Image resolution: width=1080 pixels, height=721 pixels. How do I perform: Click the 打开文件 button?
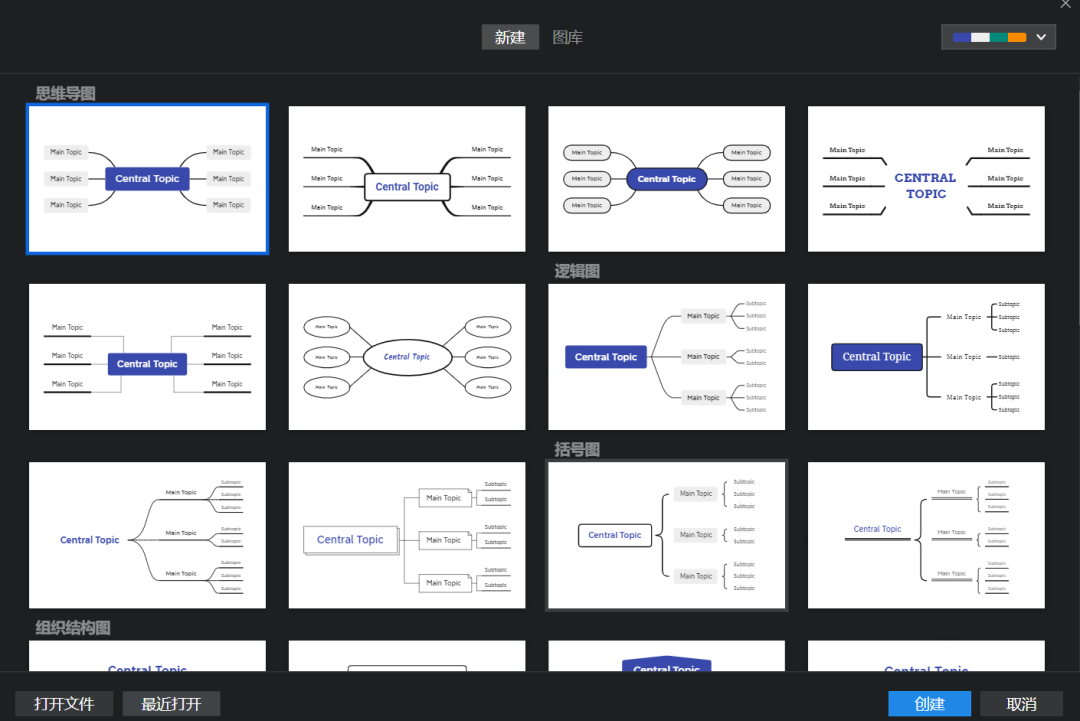coord(64,704)
